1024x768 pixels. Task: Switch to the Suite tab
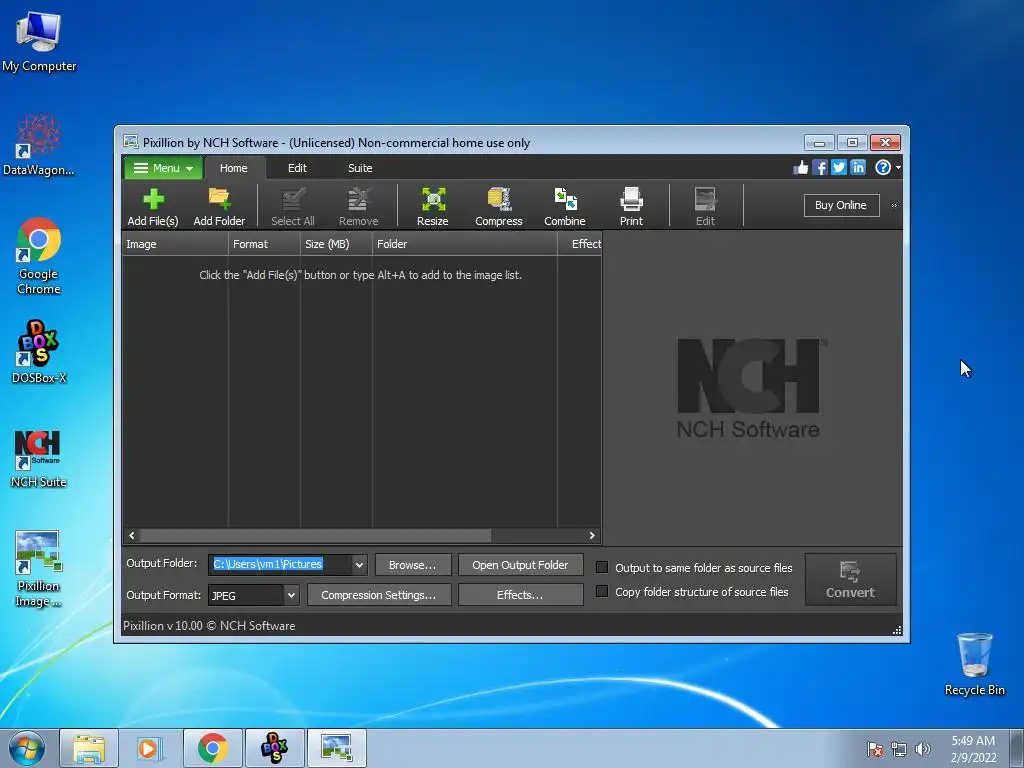[360, 168]
